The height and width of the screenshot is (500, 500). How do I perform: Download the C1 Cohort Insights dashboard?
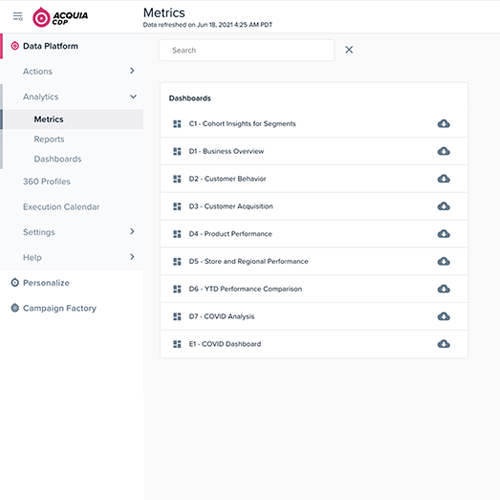(x=444, y=124)
